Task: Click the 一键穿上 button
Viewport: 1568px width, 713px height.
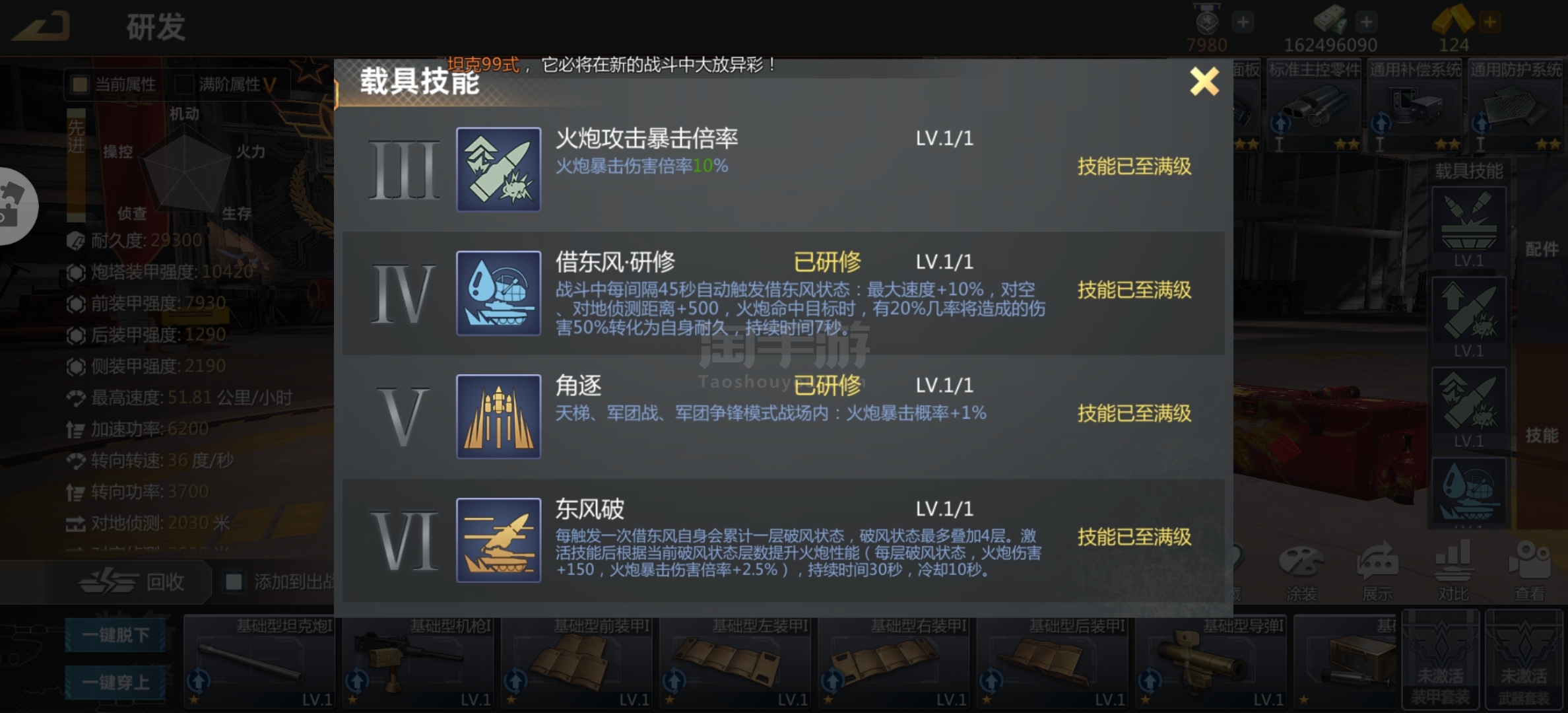Action: pos(115,682)
